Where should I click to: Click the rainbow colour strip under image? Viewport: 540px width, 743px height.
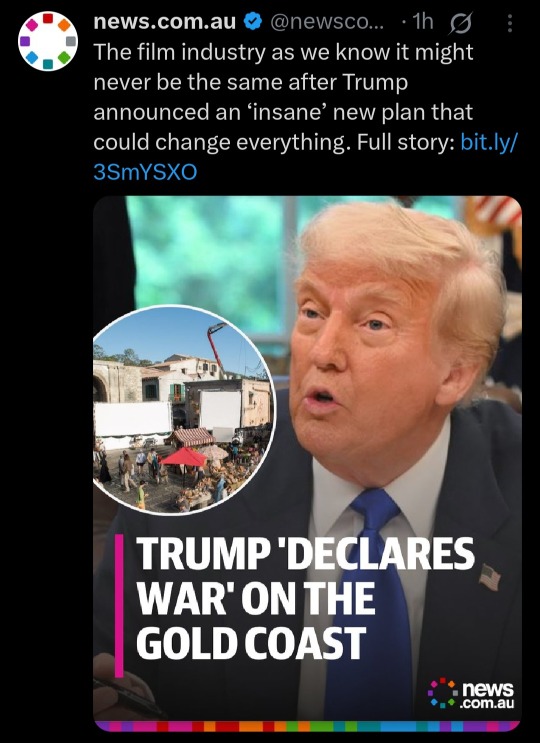click(x=307, y=726)
